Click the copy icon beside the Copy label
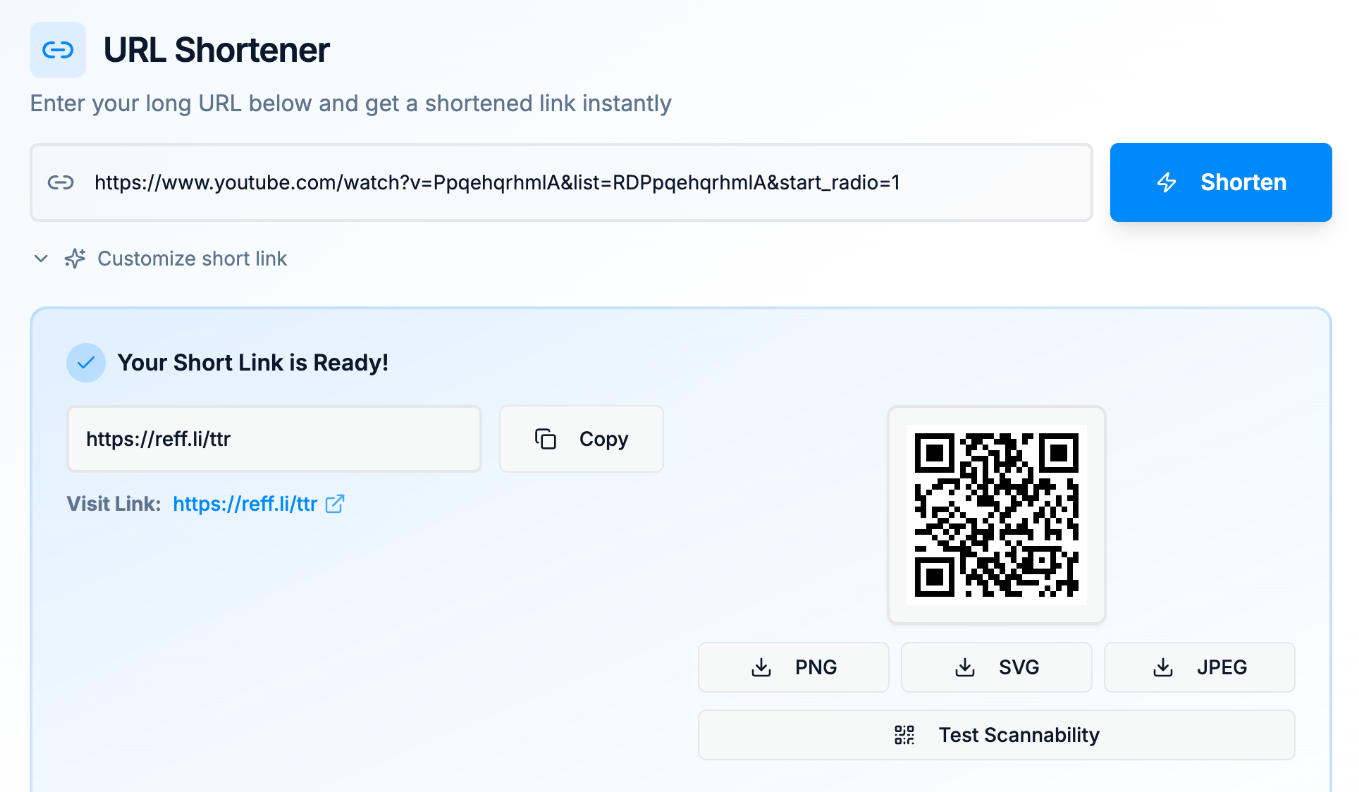 tap(546, 438)
